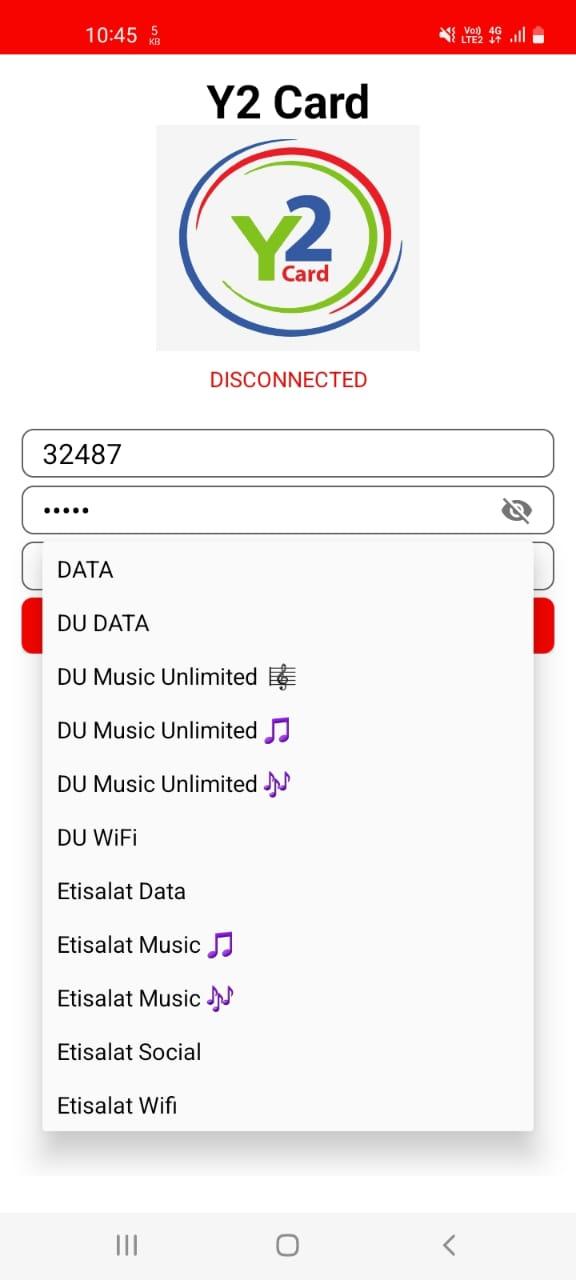Tap the Android home button icon
The width and height of the screenshot is (576, 1280).
click(288, 1245)
